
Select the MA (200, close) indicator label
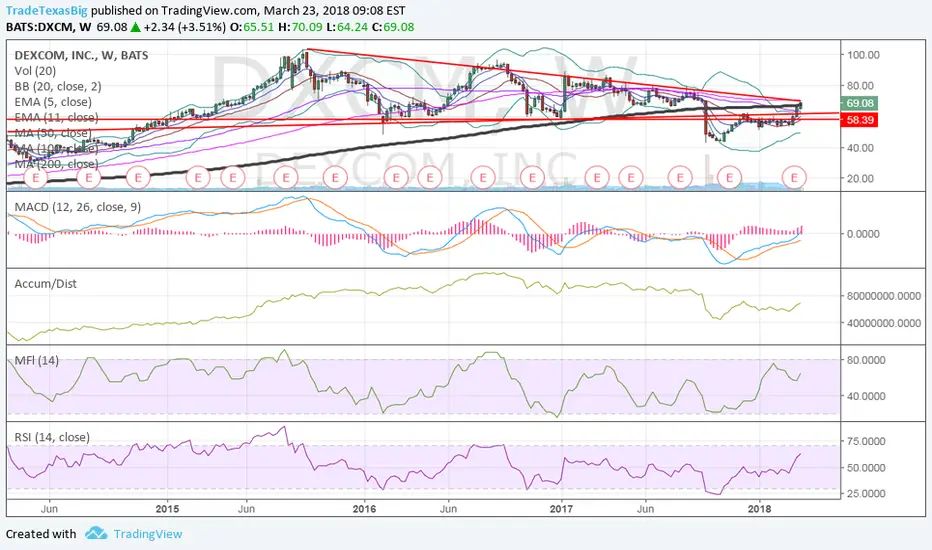coord(56,164)
